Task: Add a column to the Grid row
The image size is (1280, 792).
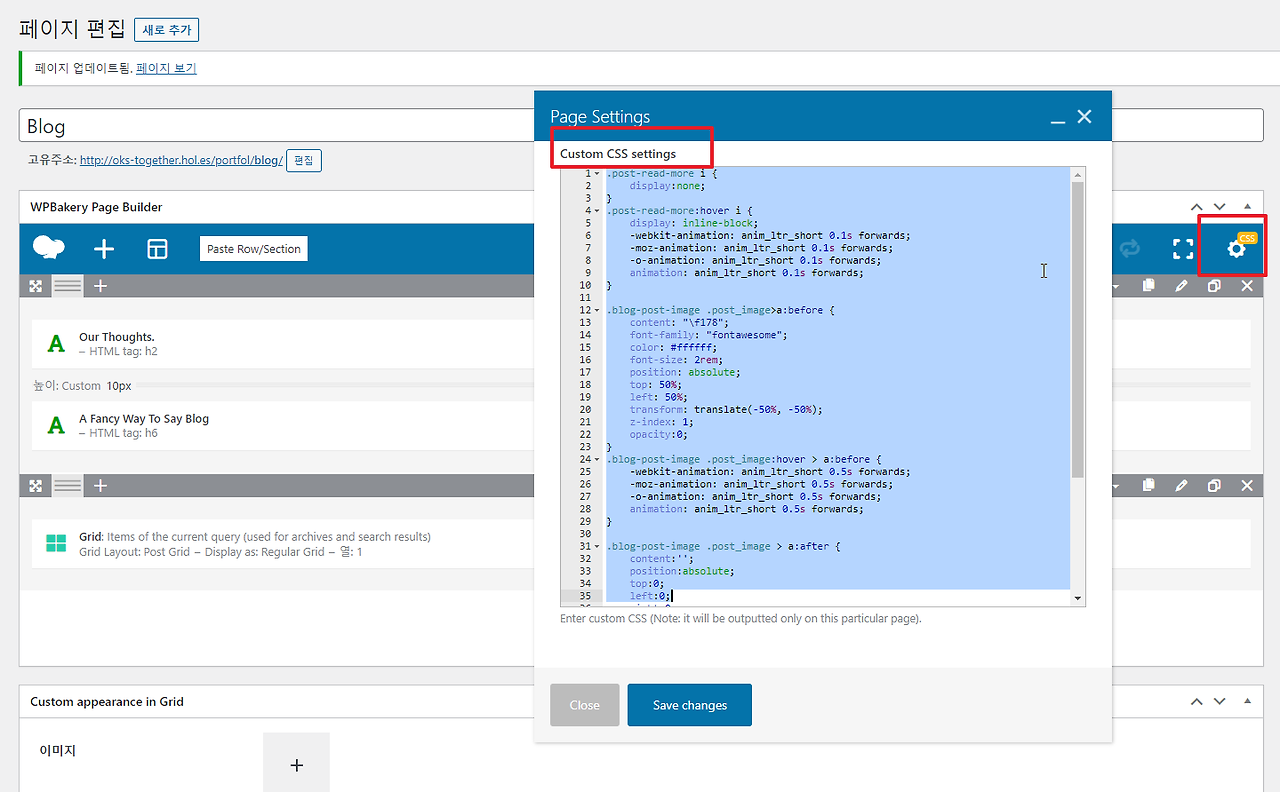Action: tap(100, 486)
